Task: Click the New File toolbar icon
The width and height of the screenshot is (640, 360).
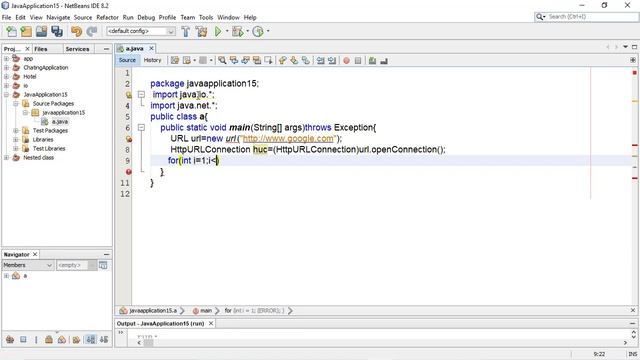Action: (11, 31)
